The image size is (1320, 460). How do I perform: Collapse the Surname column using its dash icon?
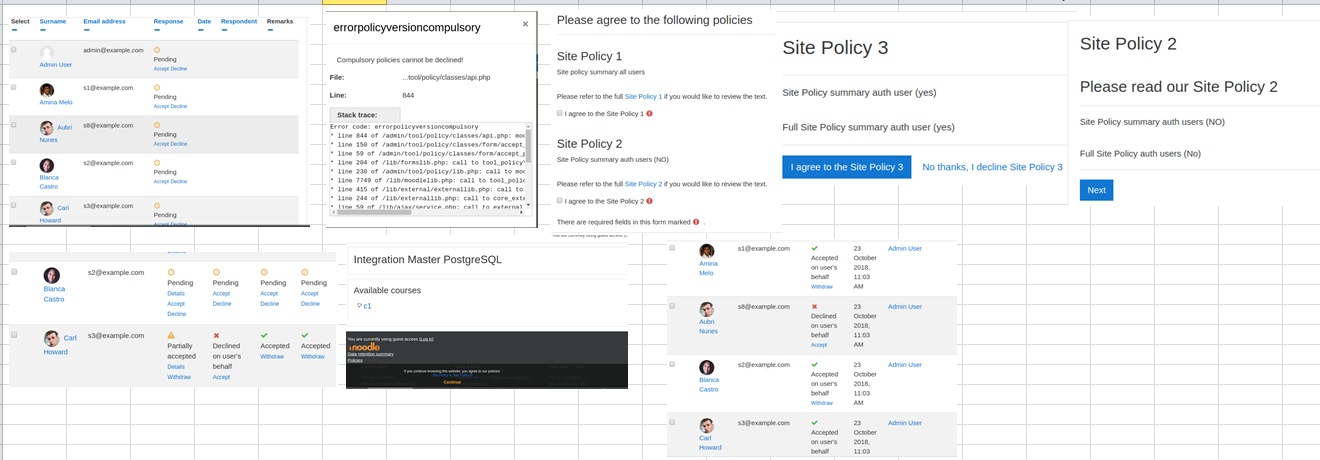[x=43, y=30]
